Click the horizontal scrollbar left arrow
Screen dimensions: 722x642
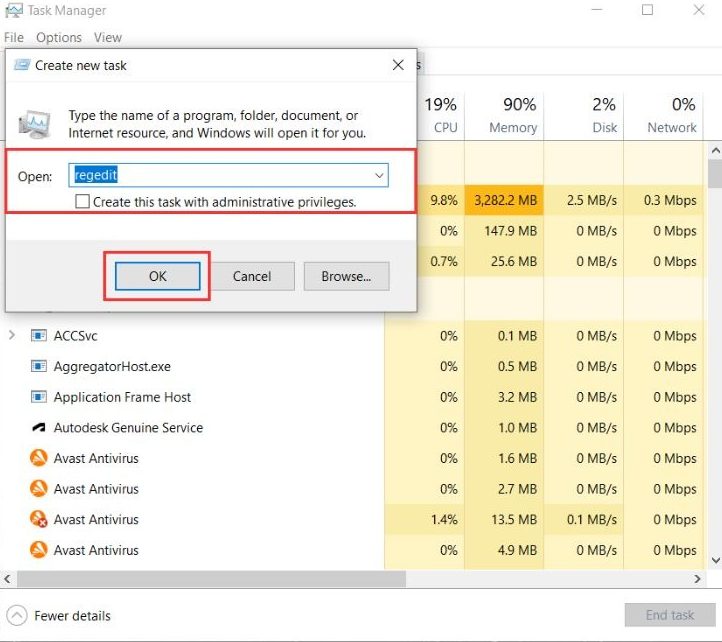pos(7,578)
